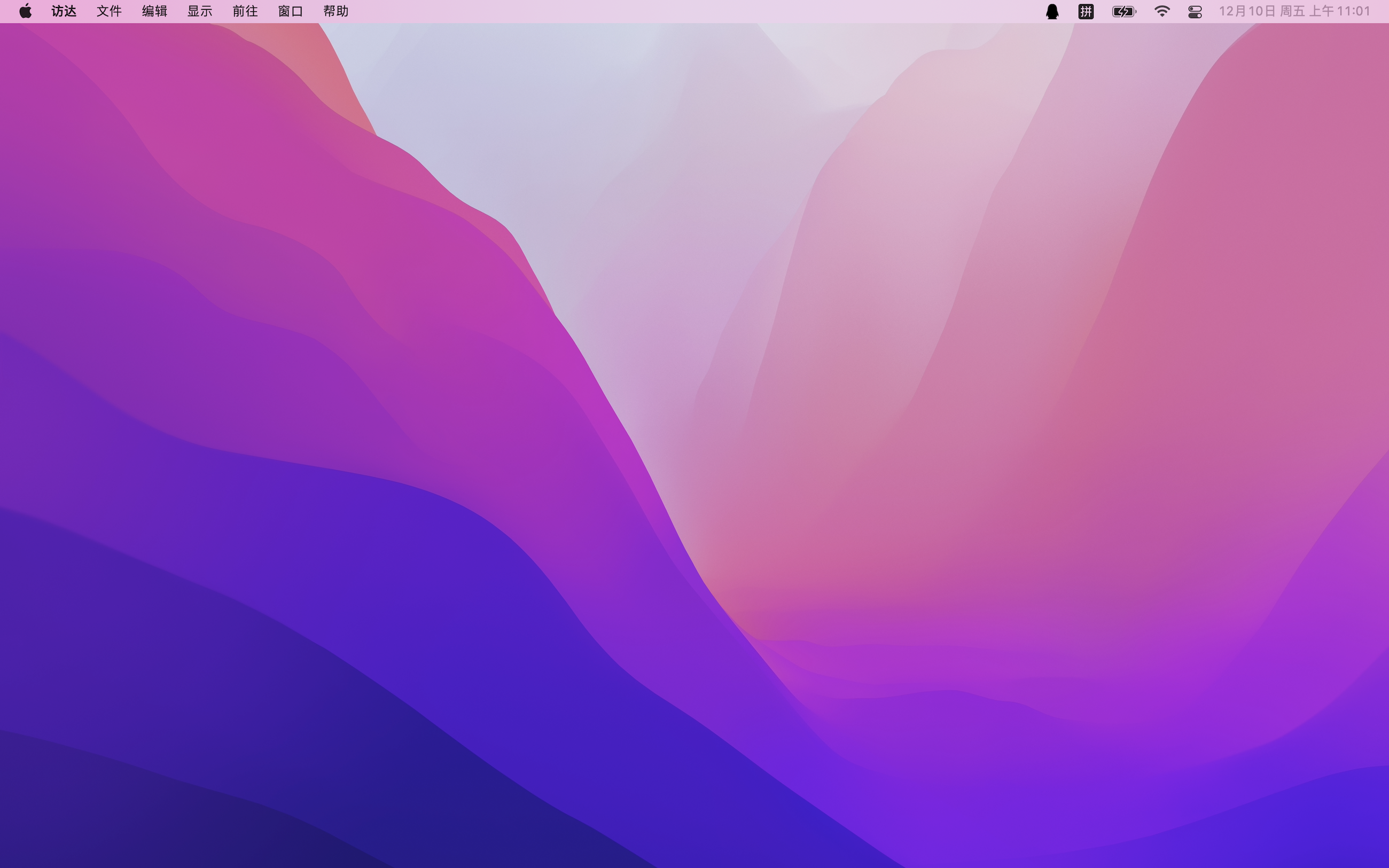Image resolution: width=1389 pixels, height=868 pixels.
Task: Open the 编辑 menu
Action: pos(154,11)
